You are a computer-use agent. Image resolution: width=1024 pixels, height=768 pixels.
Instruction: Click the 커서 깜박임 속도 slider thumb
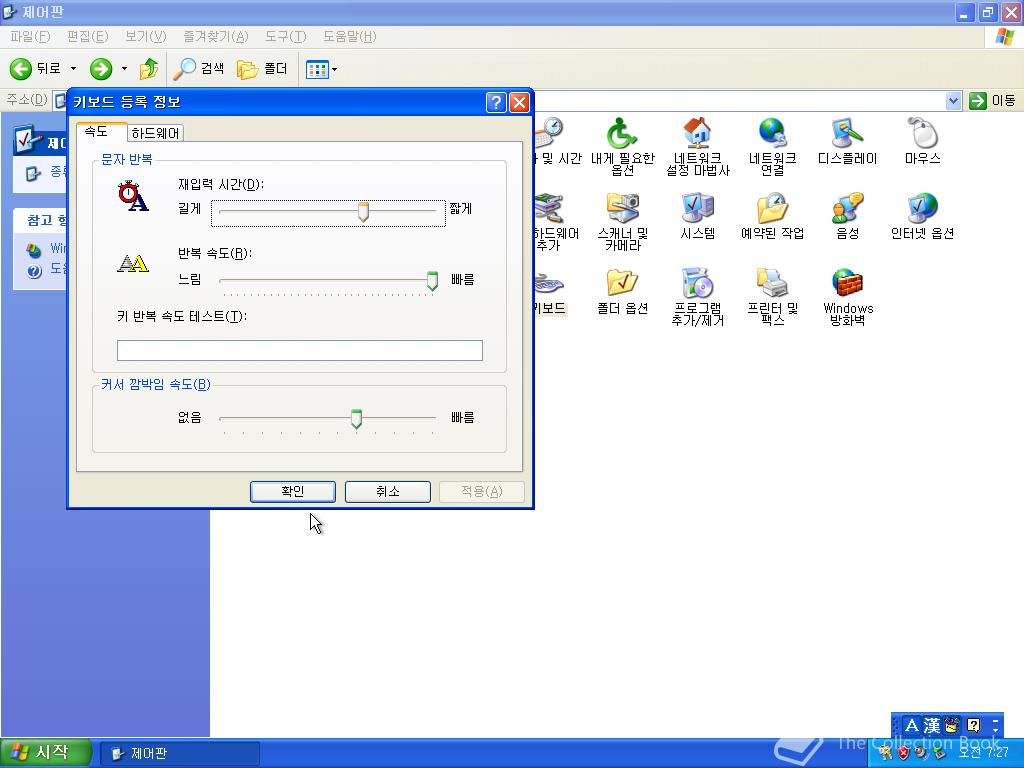(356, 419)
